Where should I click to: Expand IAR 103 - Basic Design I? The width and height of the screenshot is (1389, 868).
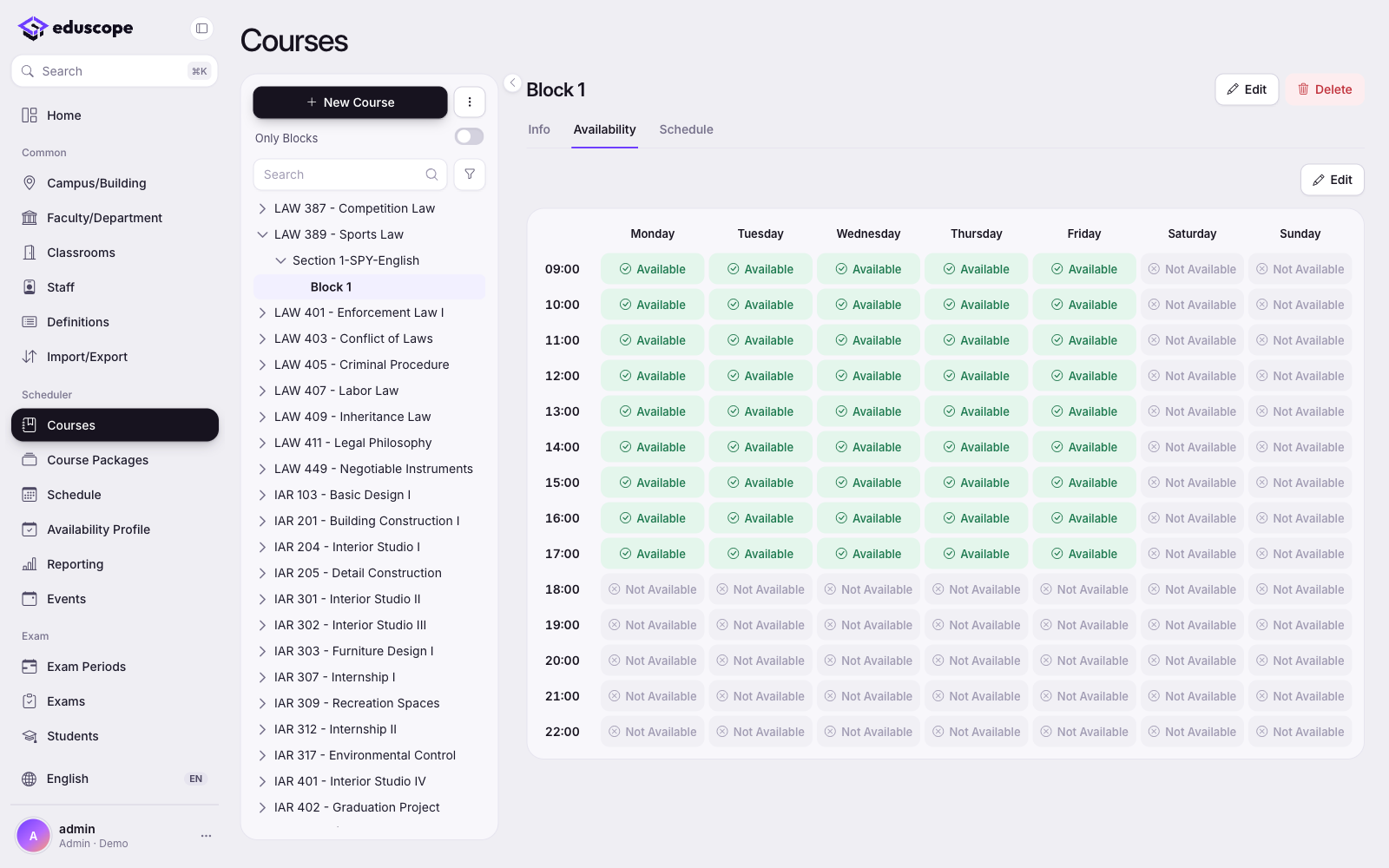(x=262, y=495)
